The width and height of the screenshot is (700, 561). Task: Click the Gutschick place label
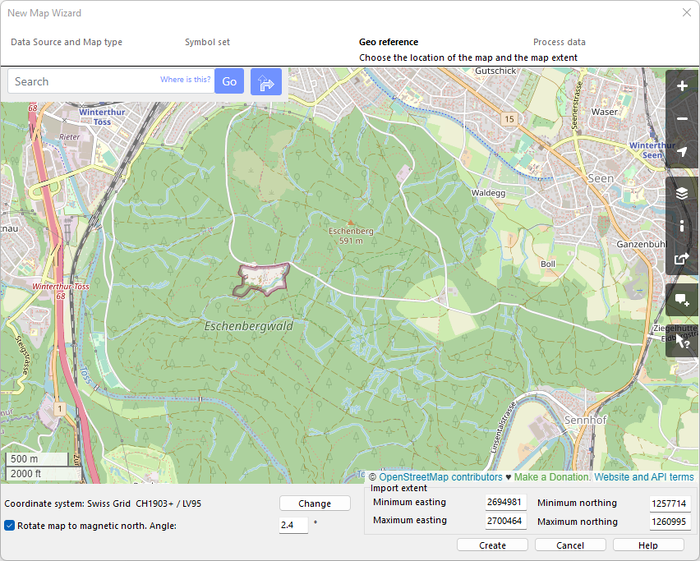pyautogui.click(x=496, y=71)
